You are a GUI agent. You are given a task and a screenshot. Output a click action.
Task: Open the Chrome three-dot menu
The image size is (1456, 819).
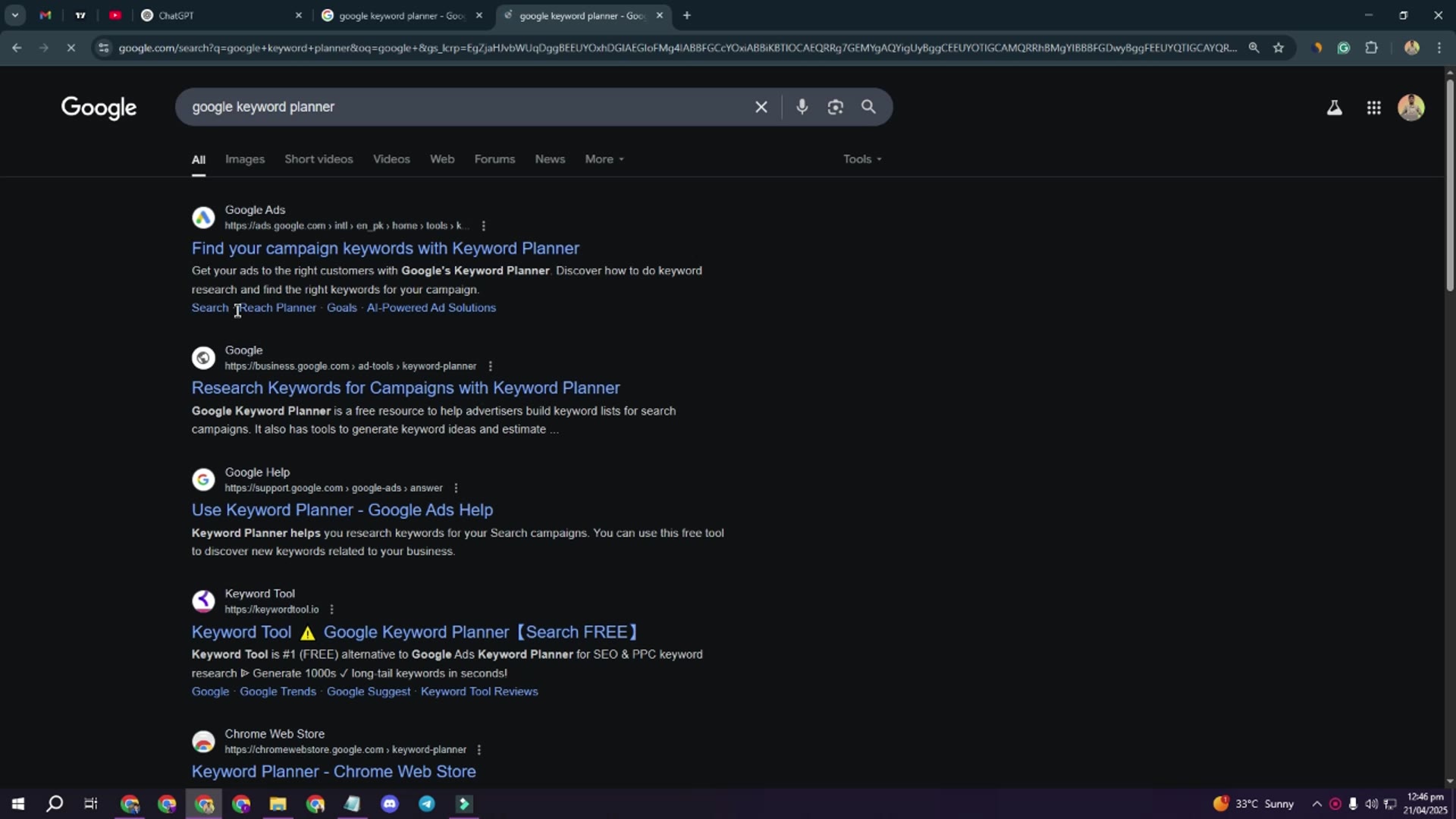[1439, 48]
